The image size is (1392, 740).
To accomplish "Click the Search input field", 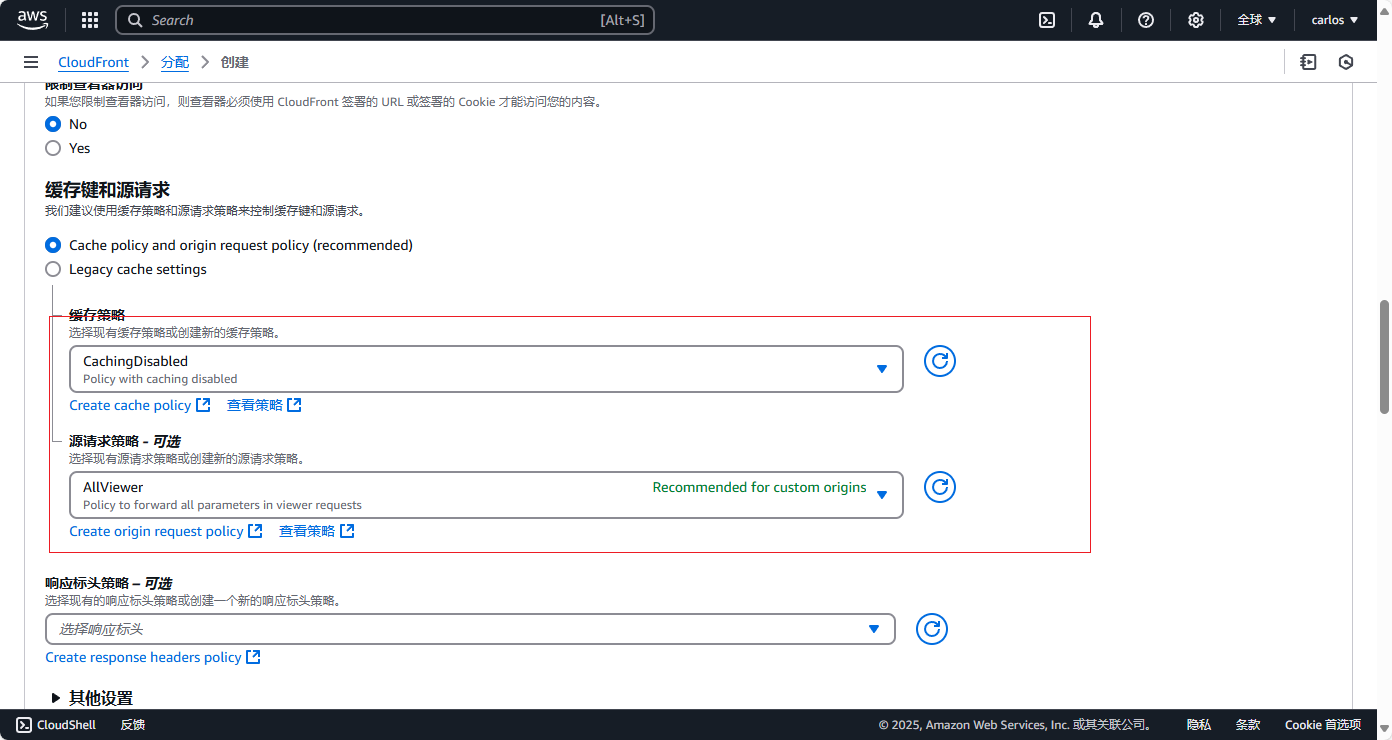I will click(385, 20).
